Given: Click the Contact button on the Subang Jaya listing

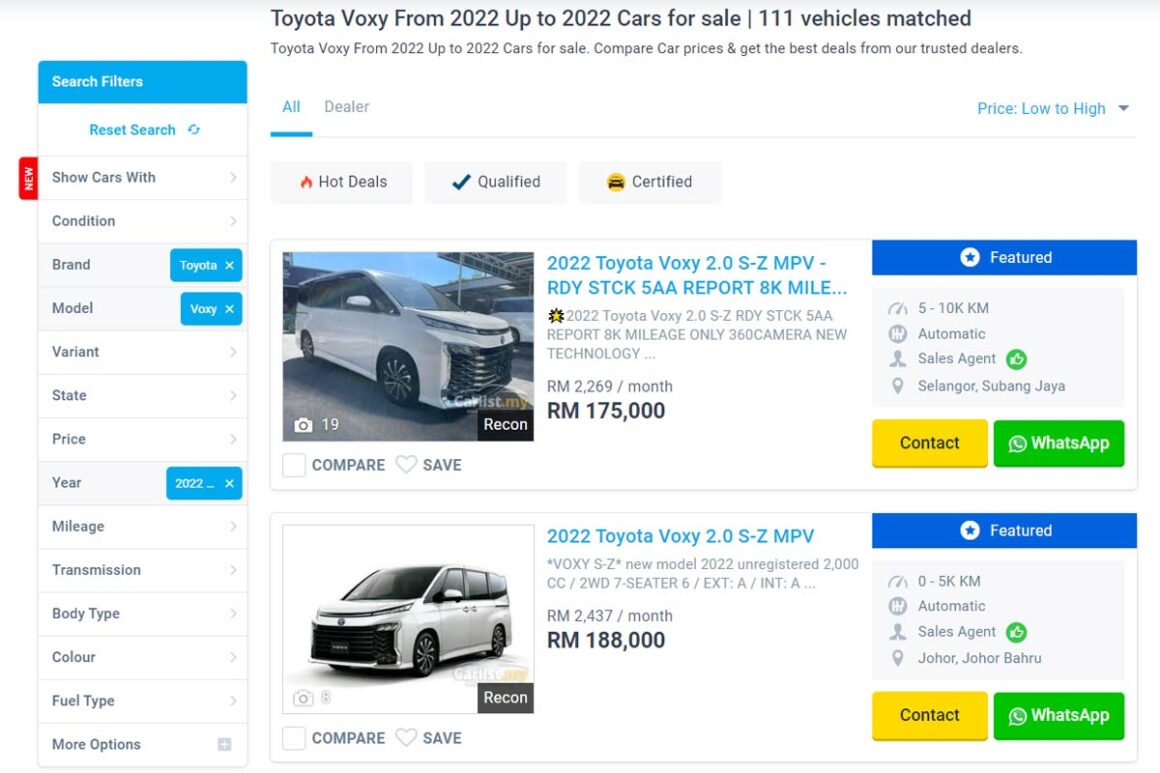Looking at the screenshot, I should (928, 443).
